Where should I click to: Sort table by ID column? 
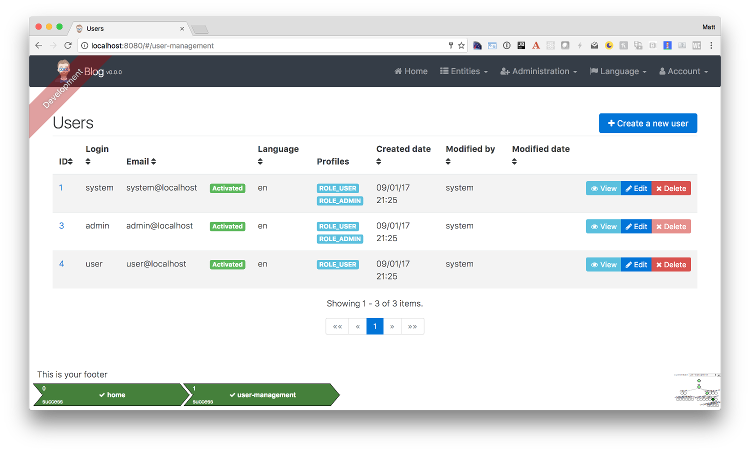(66, 162)
